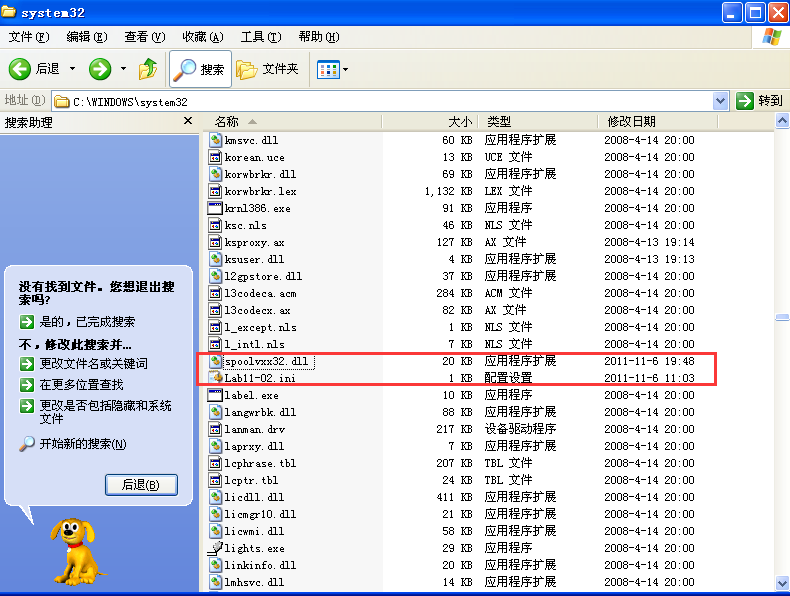
Task: Open the 收藏(A) menu
Action: [203, 37]
